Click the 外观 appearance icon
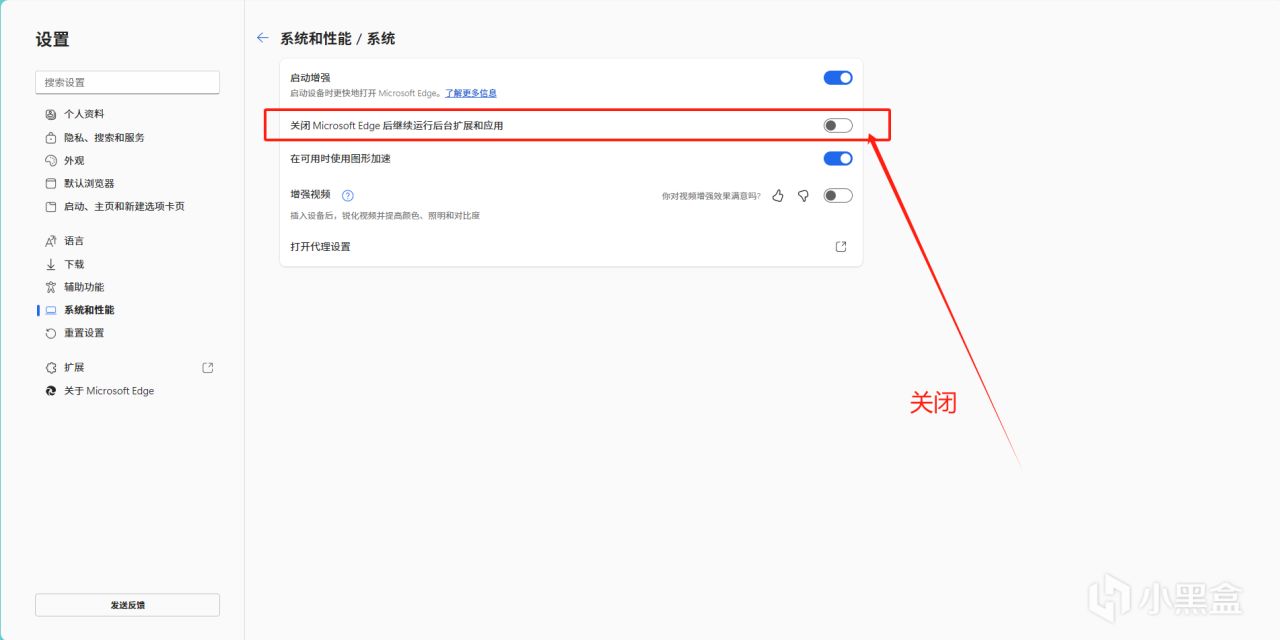The width and height of the screenshot is (1280, 640). tap(51, 160)
